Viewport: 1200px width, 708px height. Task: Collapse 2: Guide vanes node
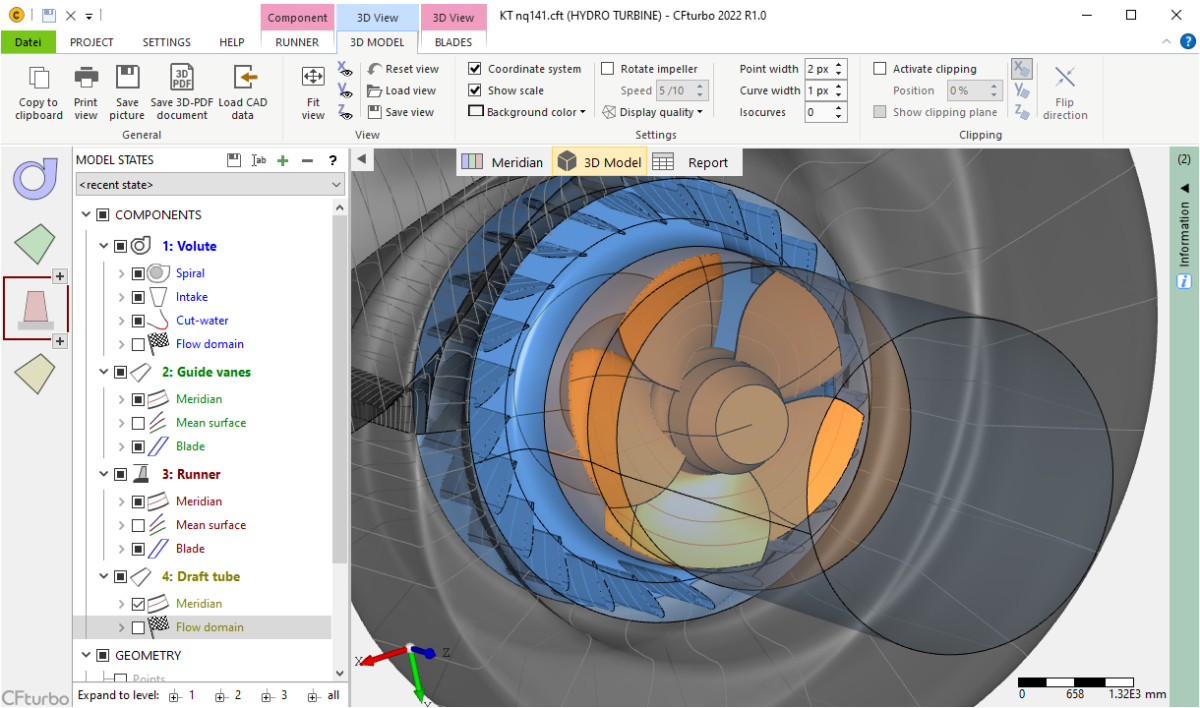click(103, 372)
